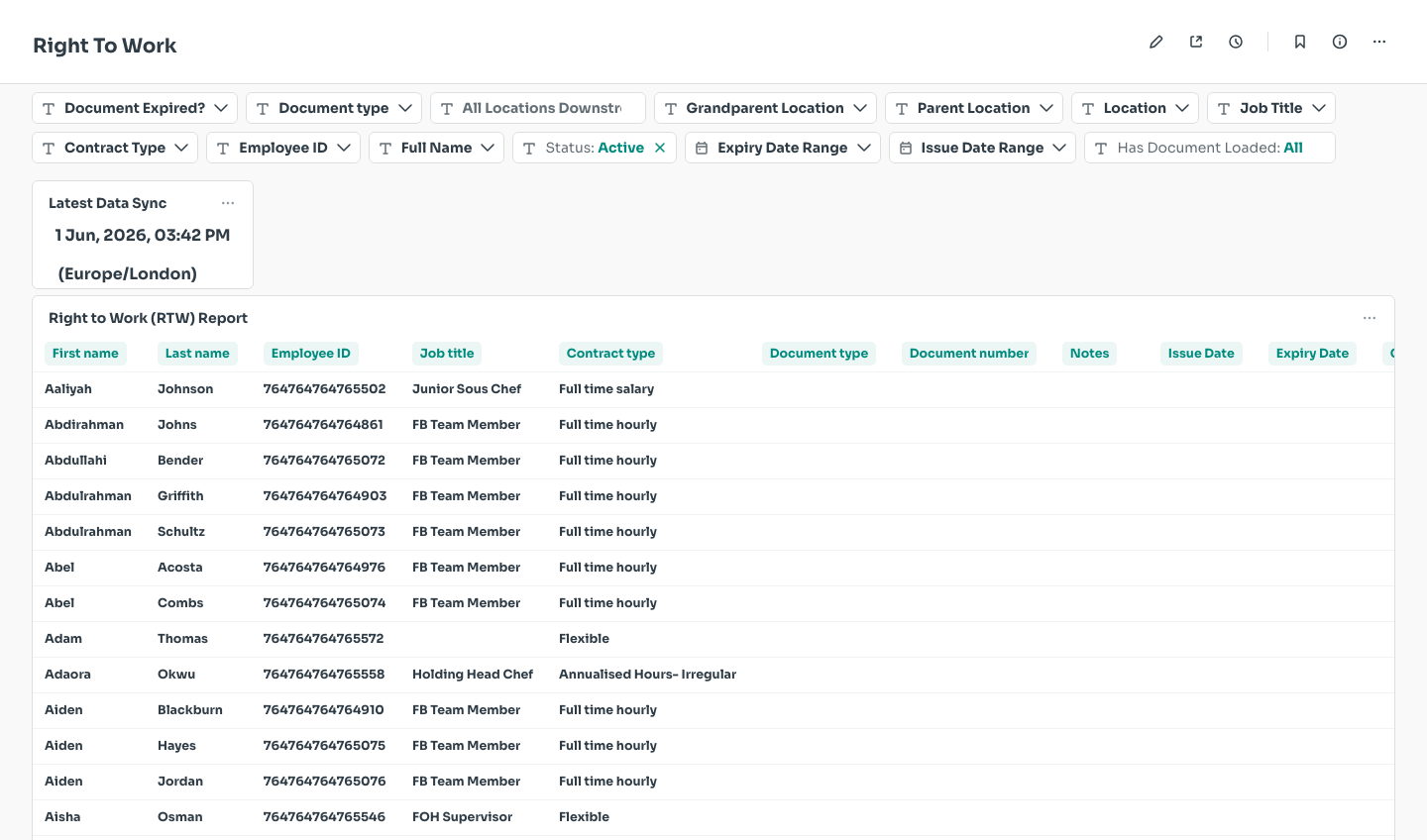Expand Employee ID filter dropdown
This screenshot has height=840, width=1427.
283,148
